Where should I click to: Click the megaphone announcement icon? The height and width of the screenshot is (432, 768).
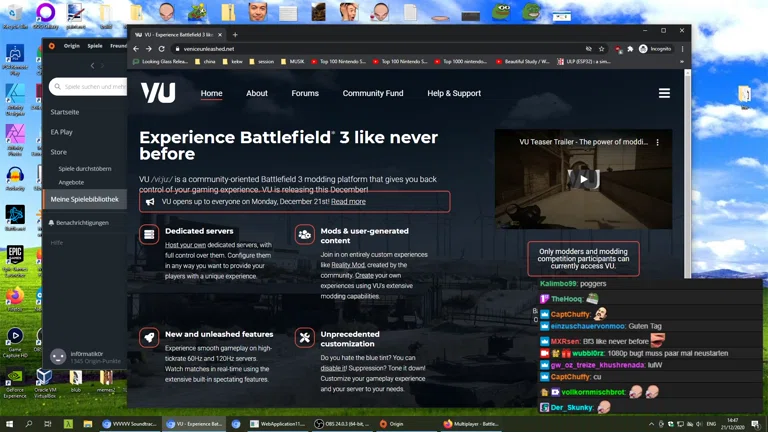(x=150, y=202)
